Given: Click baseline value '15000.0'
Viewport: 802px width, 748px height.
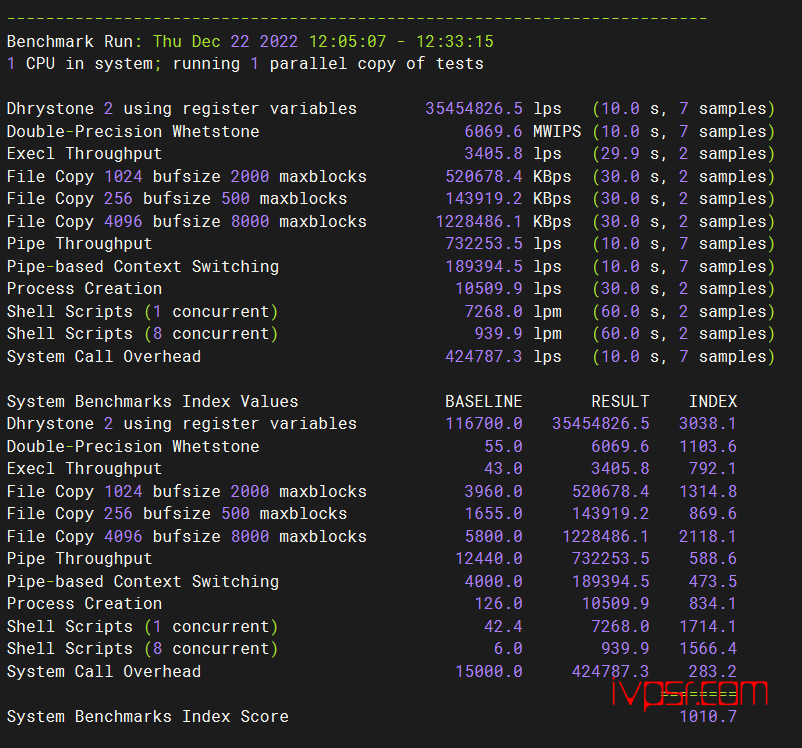Looking at the screenshot, I should point(488,672).
